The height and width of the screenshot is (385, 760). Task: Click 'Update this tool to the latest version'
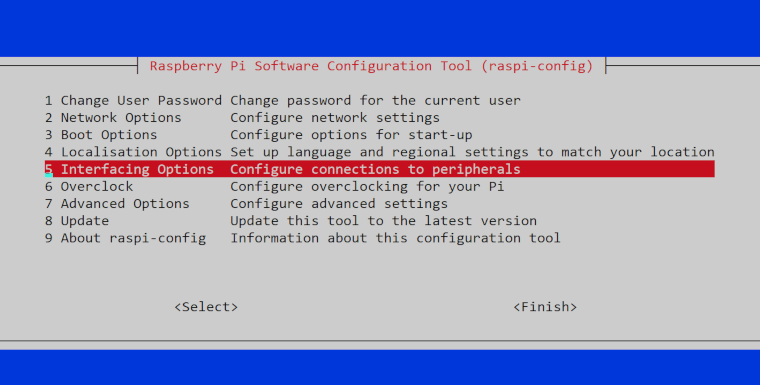coord(383,221)
